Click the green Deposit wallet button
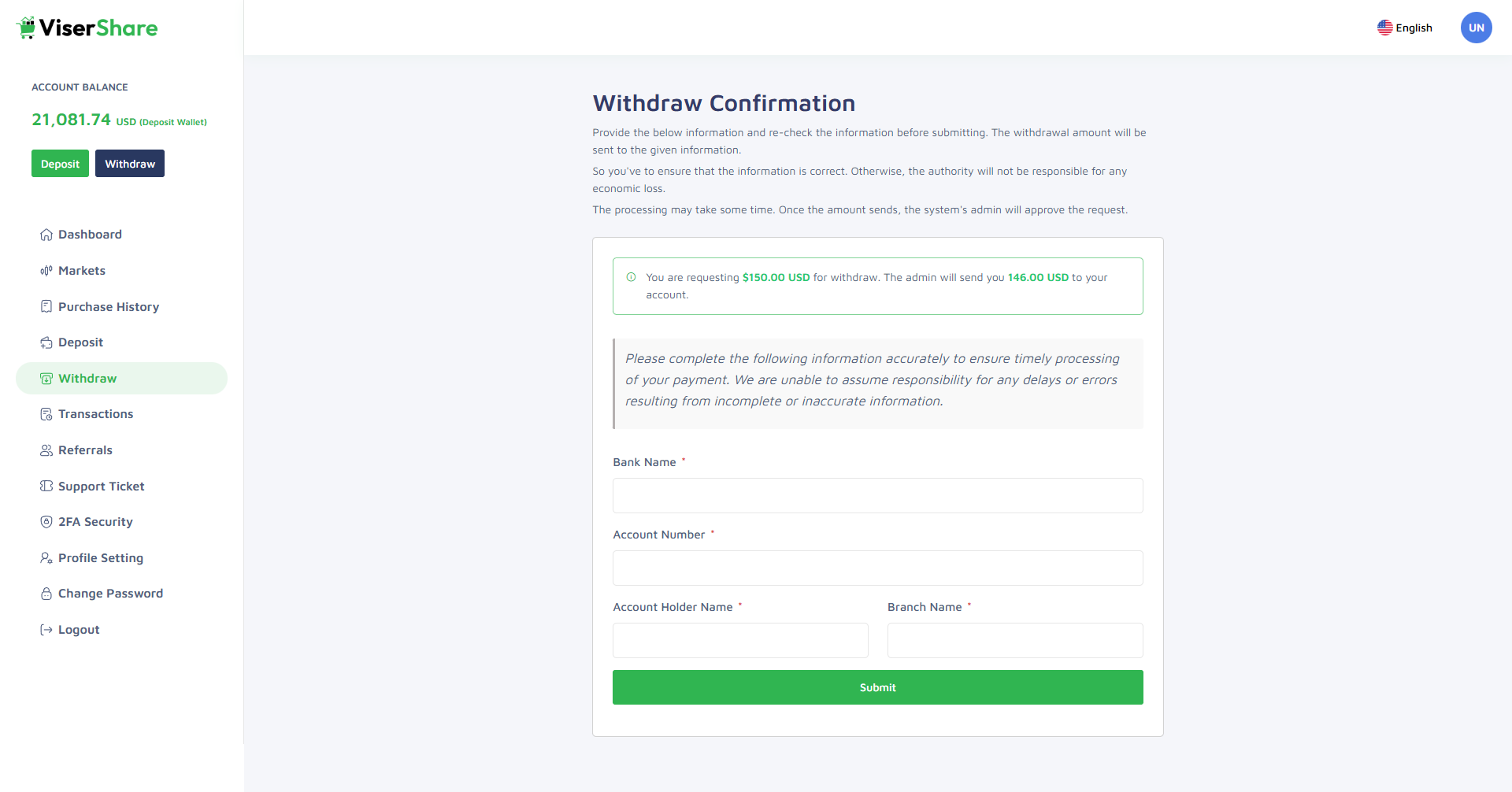This screenshot has width=1512, height=792. click(x=60, y=164)
